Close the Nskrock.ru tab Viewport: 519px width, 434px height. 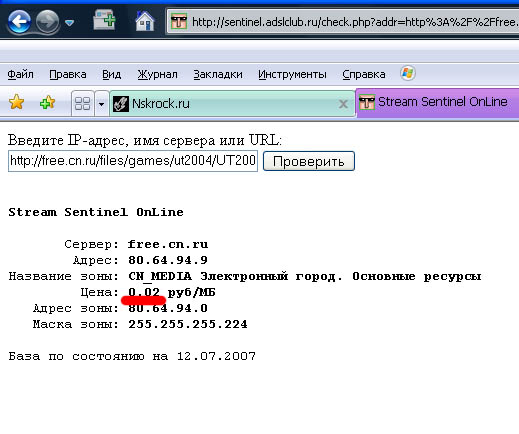coord(343,104)
